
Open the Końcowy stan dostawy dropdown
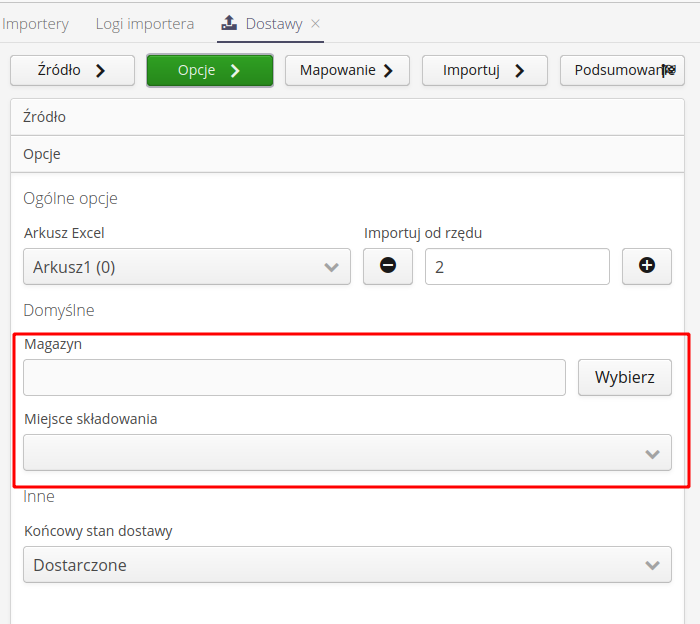pos(347,565)
